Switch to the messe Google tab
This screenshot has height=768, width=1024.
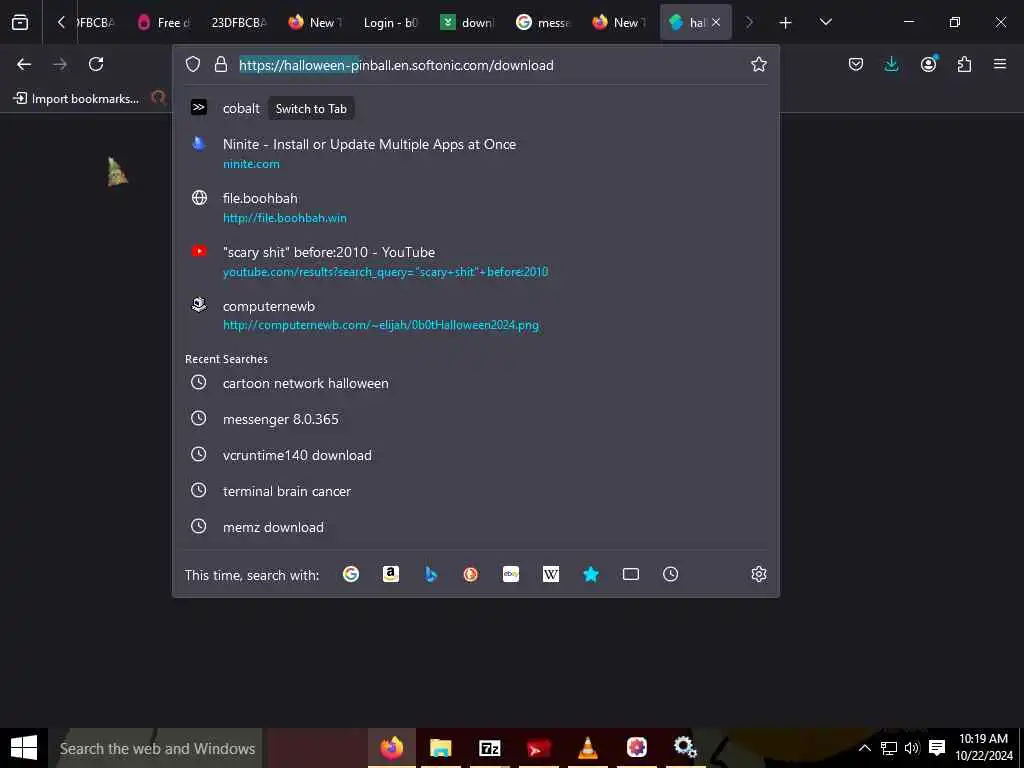pyautogui.click(x=542, y=23)
